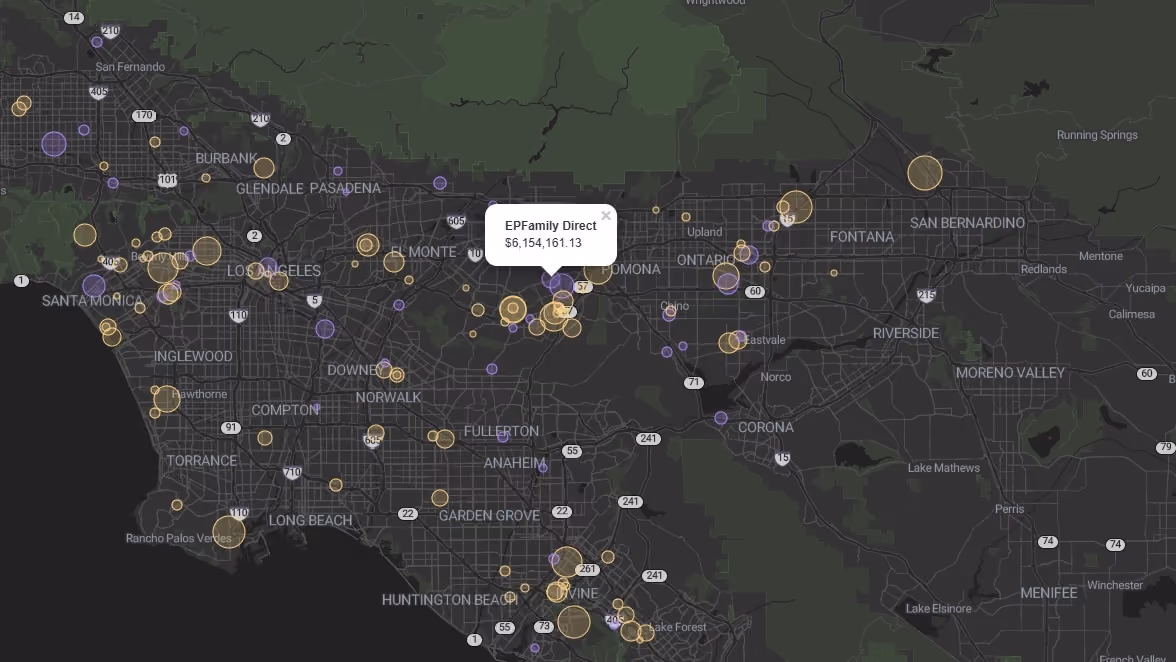This screenshot has height=662, width=1176.
Task: Click the 'SAN BERNARDINO' map label
Action: [967, 223]
